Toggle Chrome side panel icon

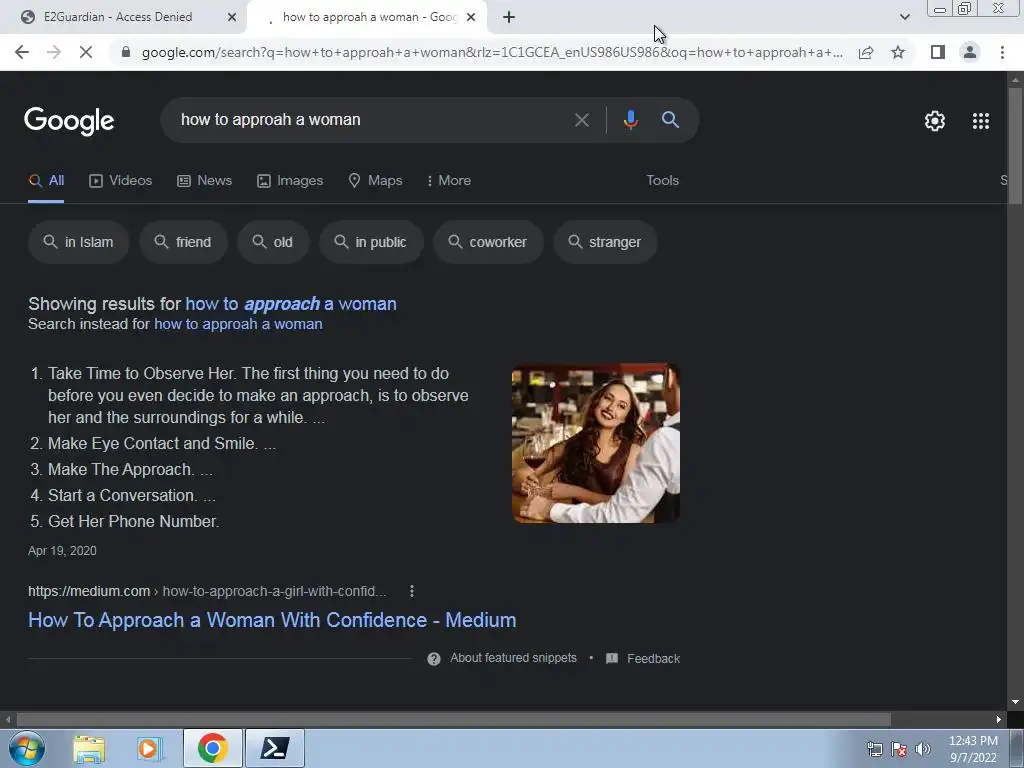938,52
